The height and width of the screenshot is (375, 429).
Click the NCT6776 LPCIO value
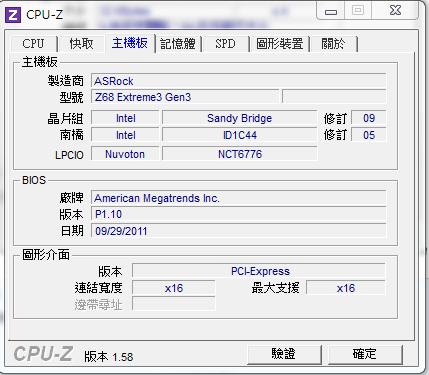(239, 154)
